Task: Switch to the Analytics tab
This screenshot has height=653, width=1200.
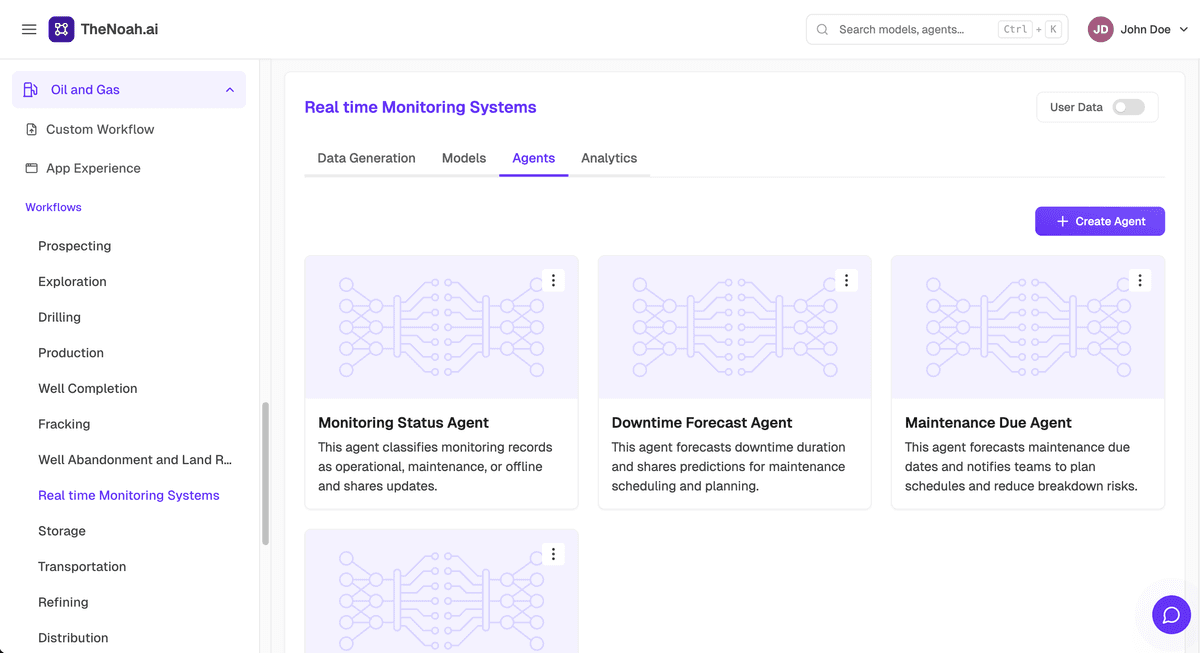Action: click(x=609, y=158)
